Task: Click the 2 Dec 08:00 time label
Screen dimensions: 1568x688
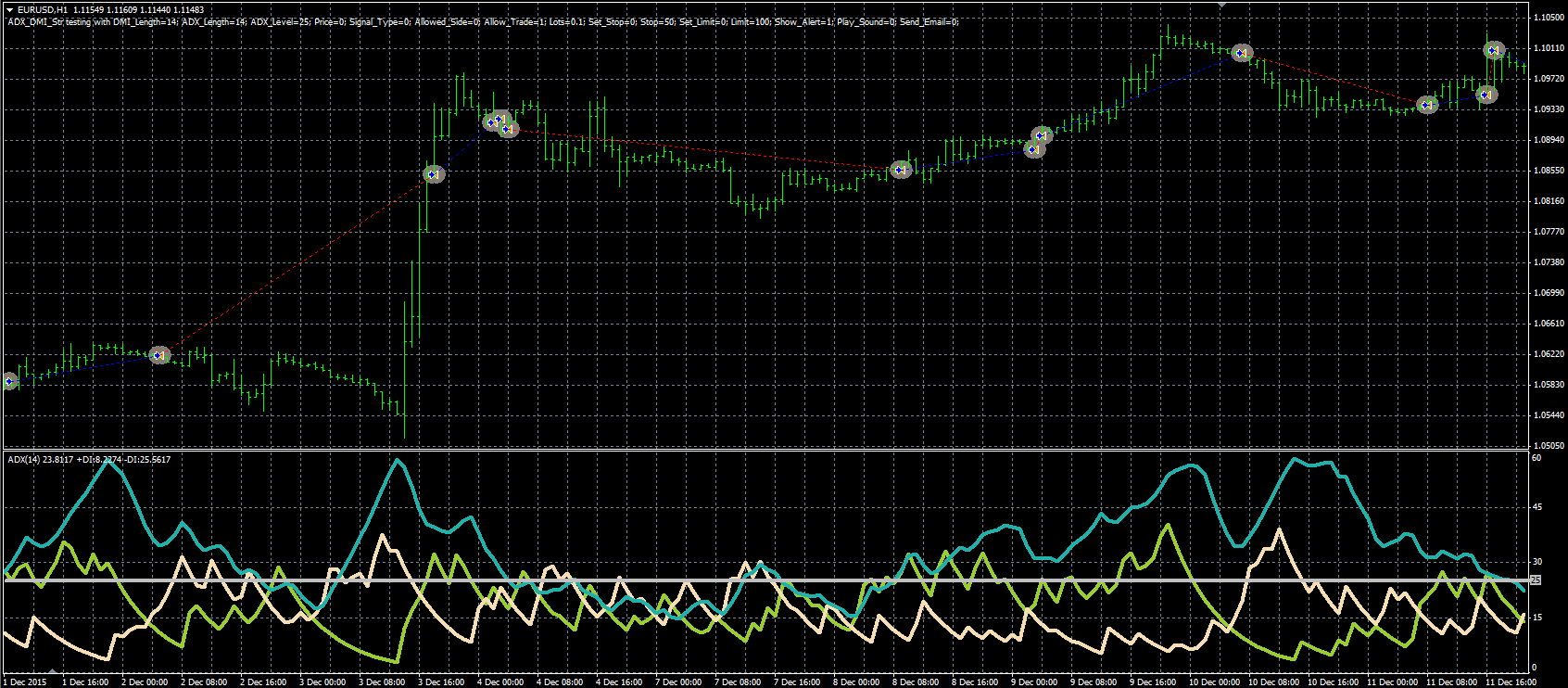Action: 204,682
